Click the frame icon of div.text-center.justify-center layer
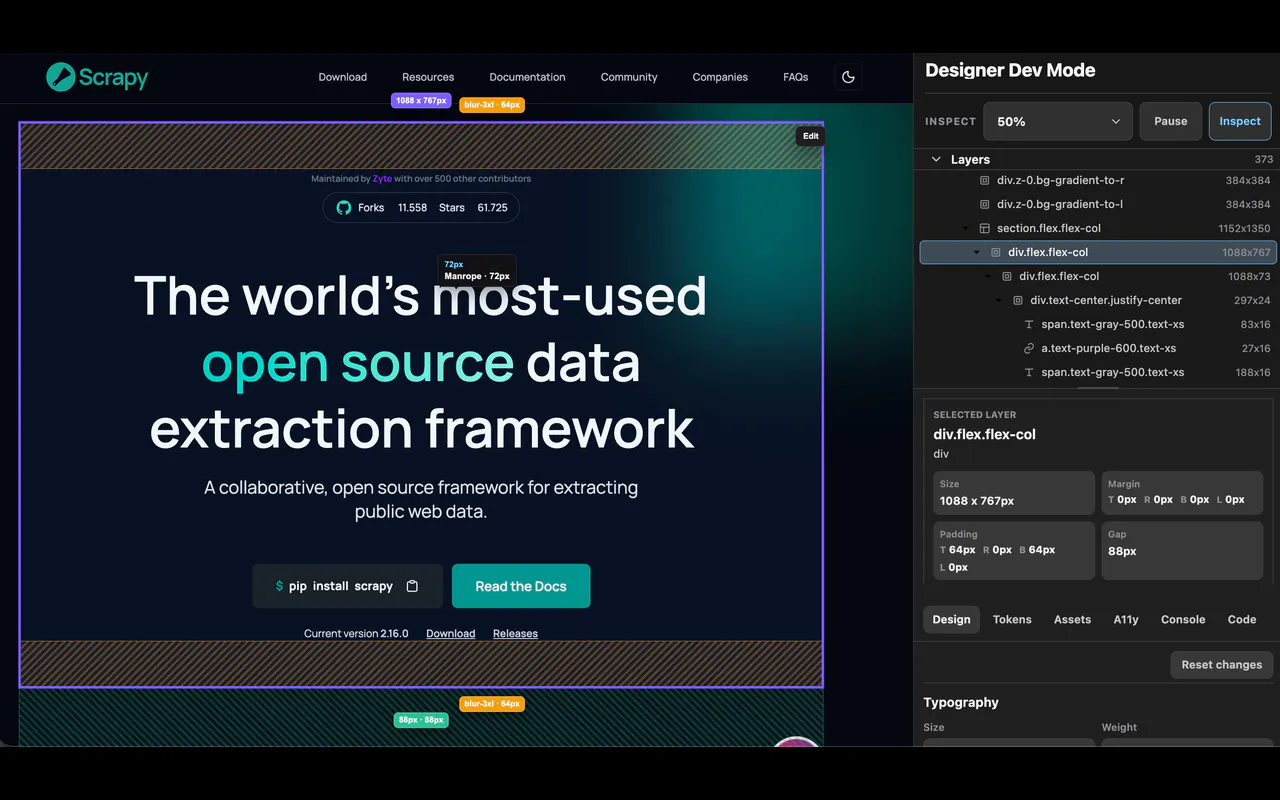Viewport: 1280px width, 800px height. 1017,301
